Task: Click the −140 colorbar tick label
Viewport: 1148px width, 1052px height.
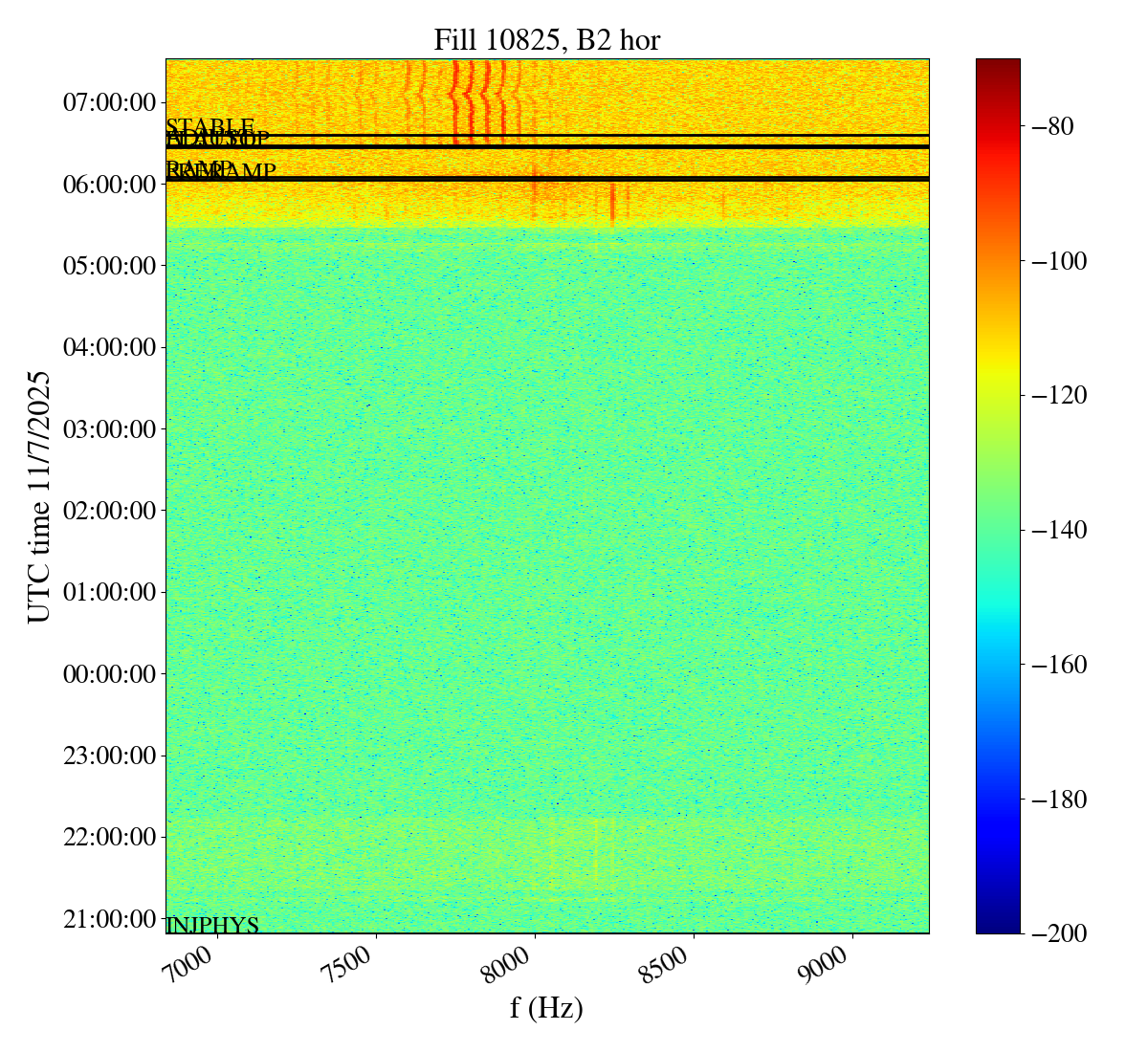Action: [x=1062, y=530]
